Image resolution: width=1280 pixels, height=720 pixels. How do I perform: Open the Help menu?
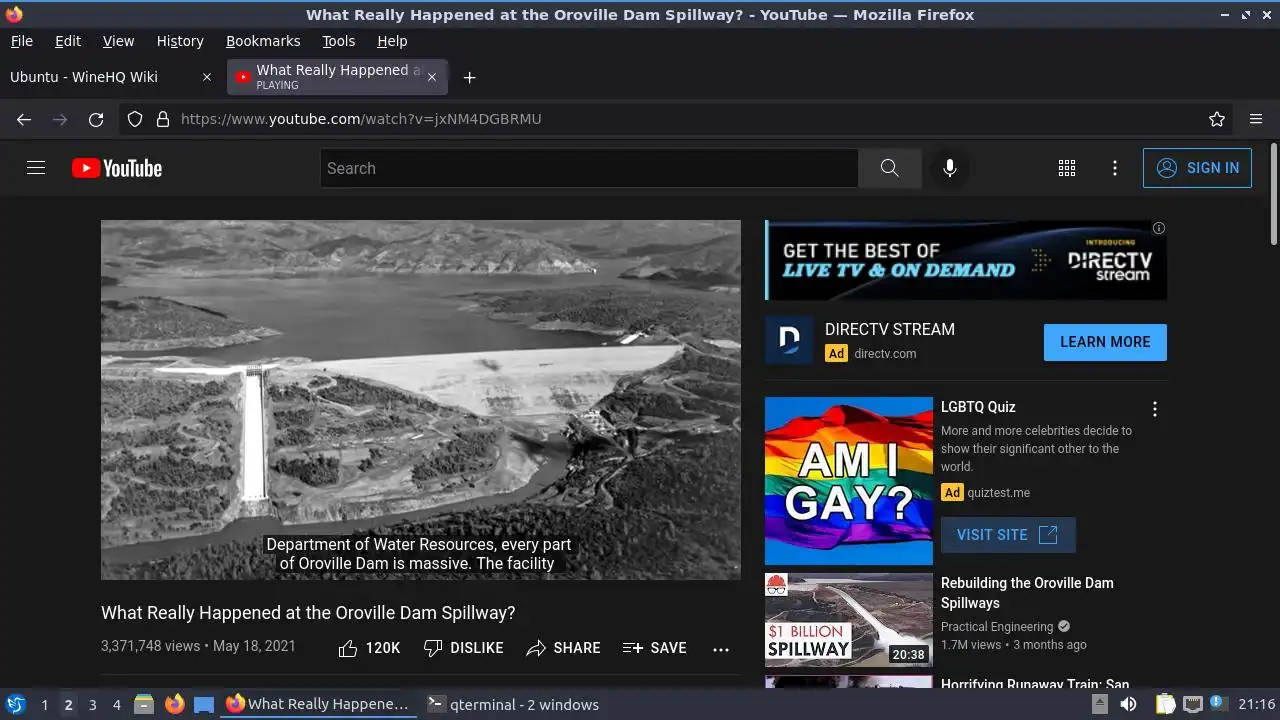pyautogui.click(x=392, y=41)
